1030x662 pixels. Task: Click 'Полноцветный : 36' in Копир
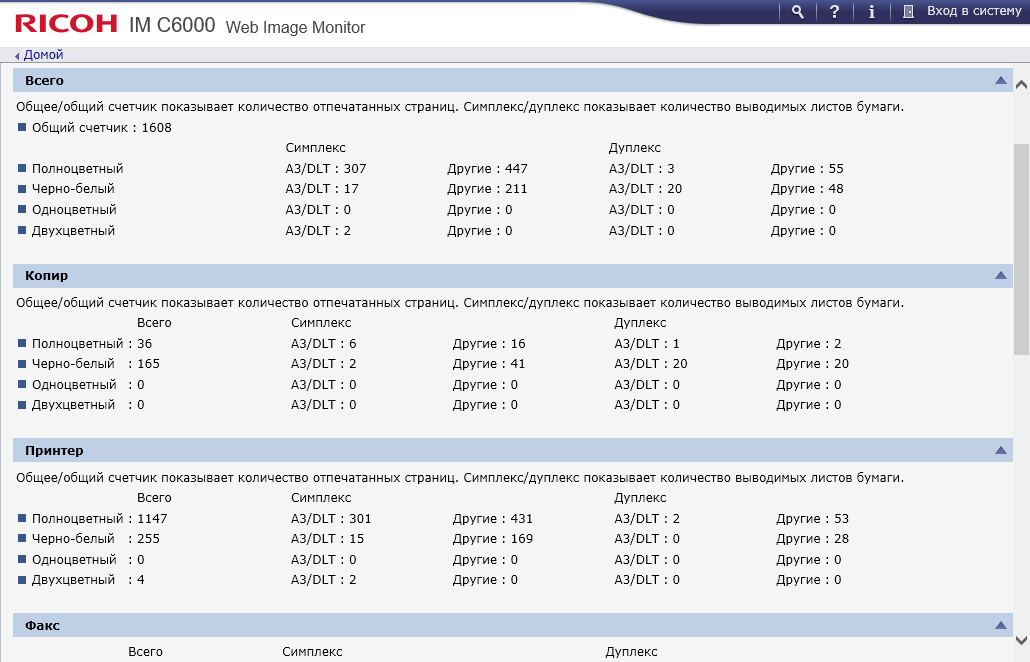(92, 343)
